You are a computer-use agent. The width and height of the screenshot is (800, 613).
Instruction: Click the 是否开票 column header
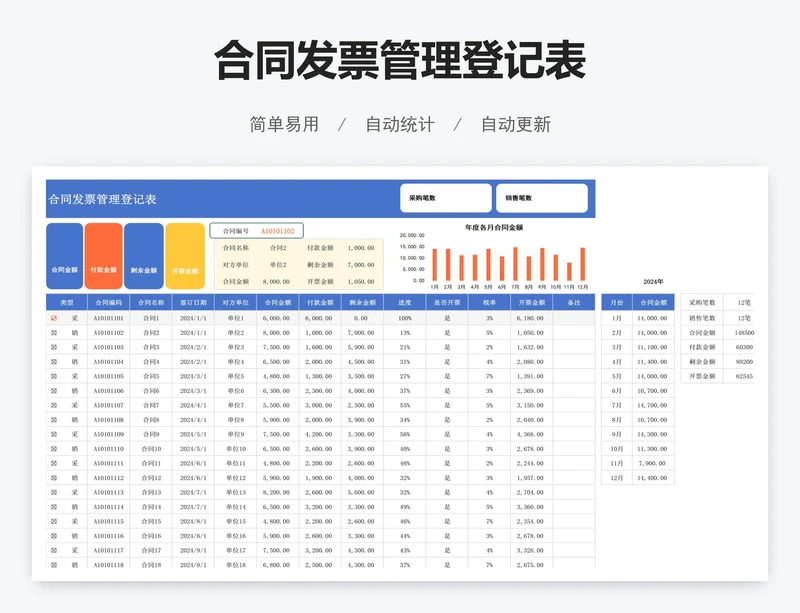pos(447,302)
